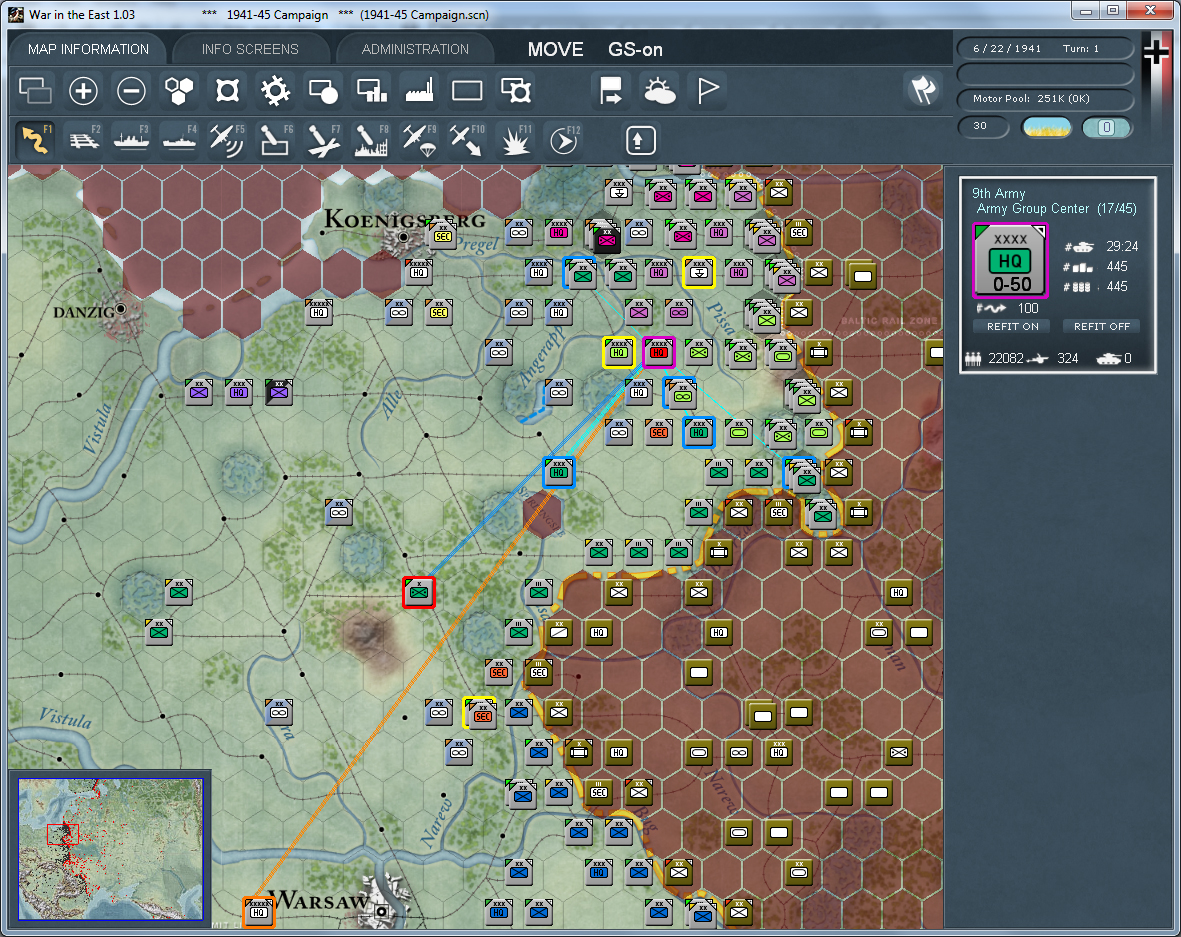
Task: Click the Danzig city hex
Action: [x=121, y=309]
